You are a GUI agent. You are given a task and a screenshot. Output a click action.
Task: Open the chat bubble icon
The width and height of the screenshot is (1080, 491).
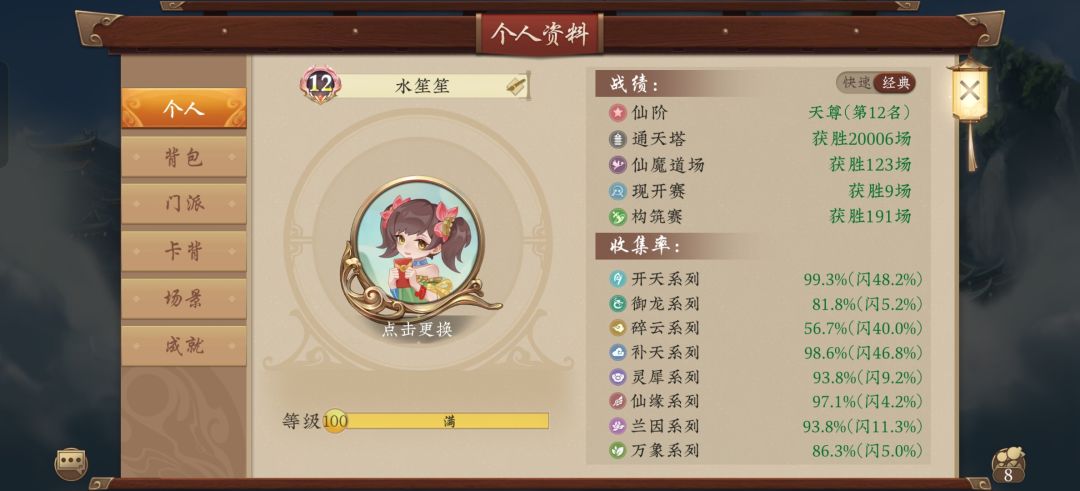point(71,463)
